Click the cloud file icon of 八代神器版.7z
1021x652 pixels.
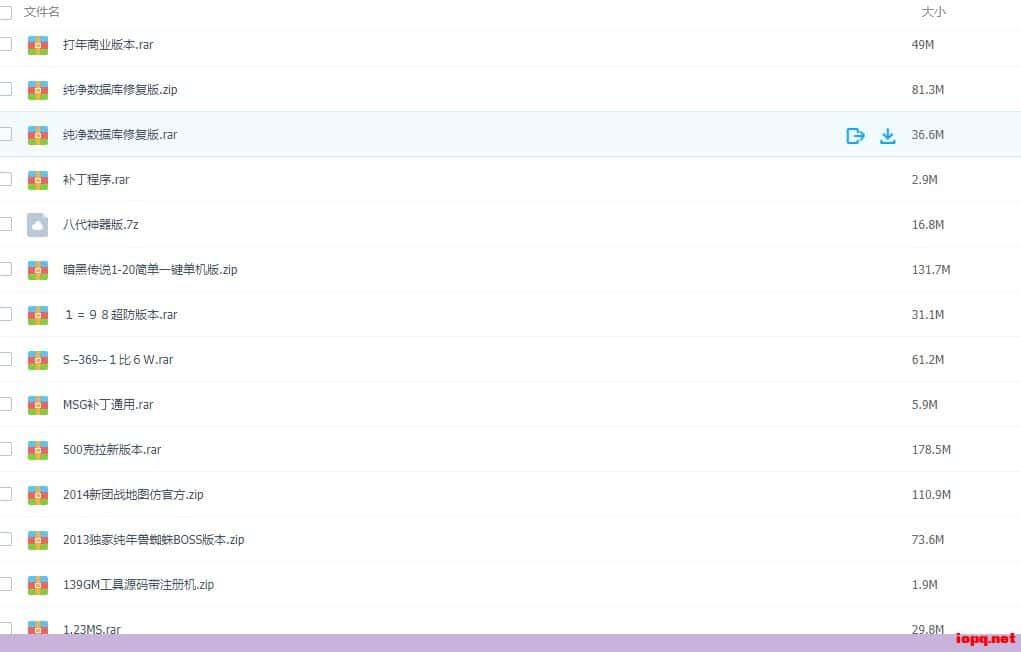(x=38, y=225)
